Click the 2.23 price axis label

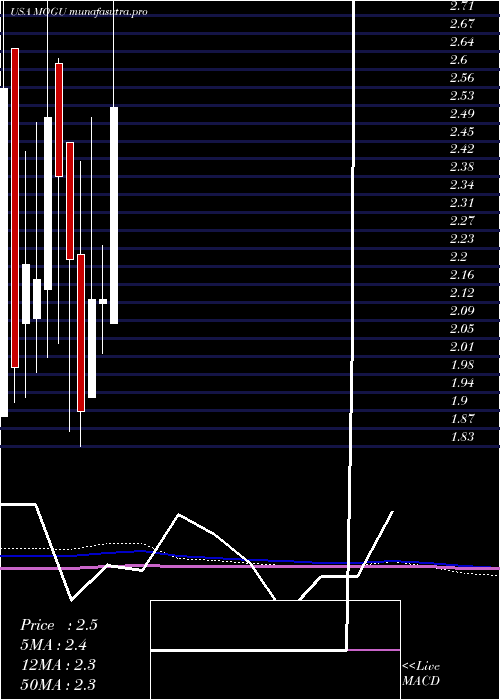point(462,238)
